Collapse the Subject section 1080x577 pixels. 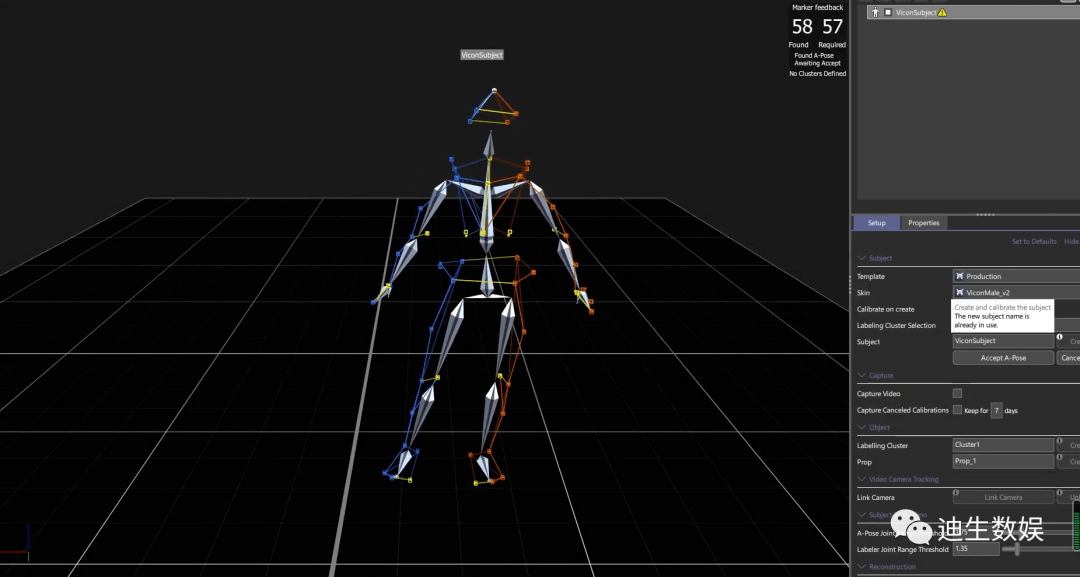pyautogui.click(x=861, y=257)
